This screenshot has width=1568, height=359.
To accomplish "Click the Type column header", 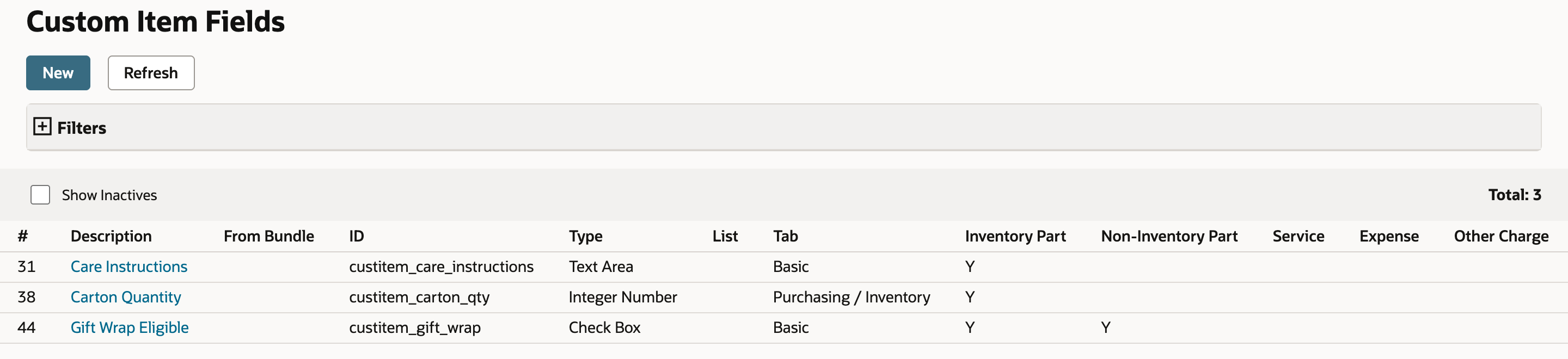I will coord(586,236).
